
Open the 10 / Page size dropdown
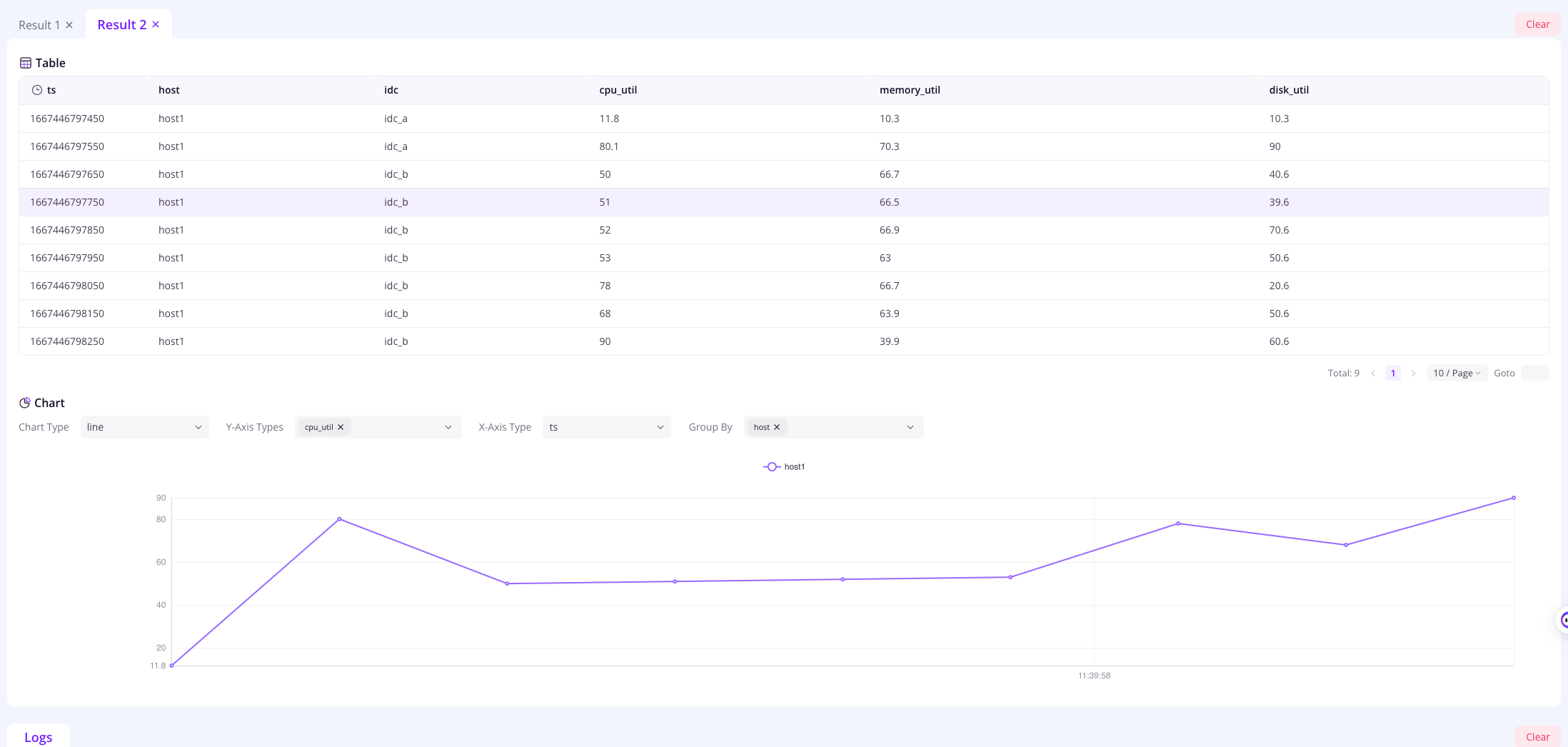[1456, 373]
